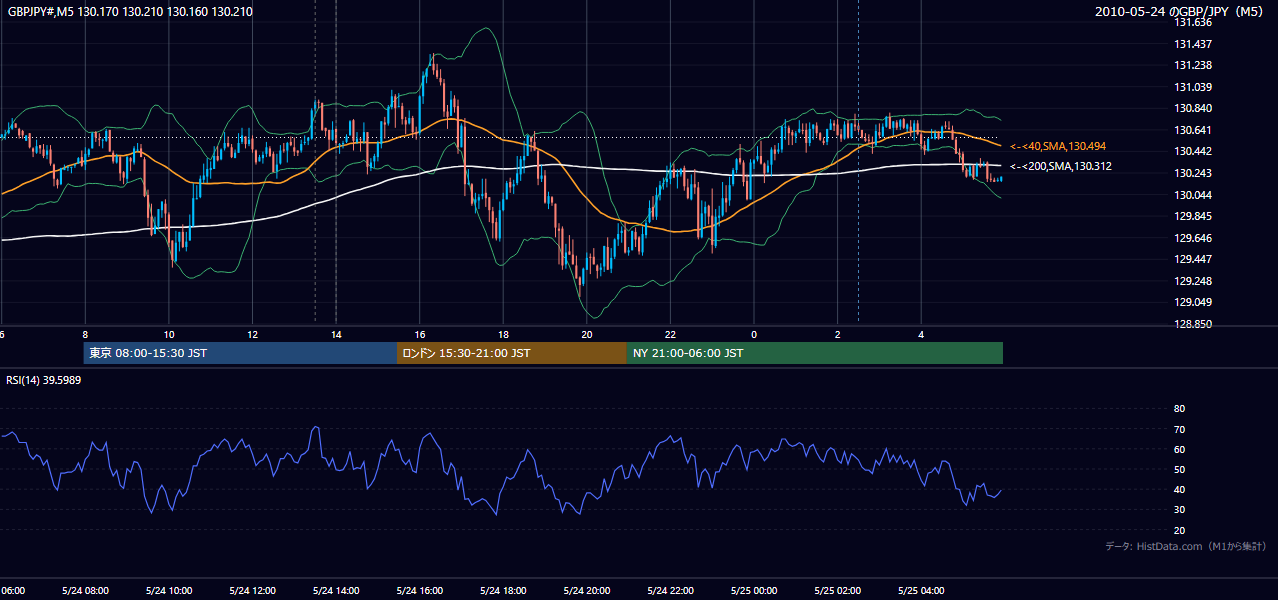The image size is (1278, 600).
Task: Click the 5/24 22:00 time axis label
Action: (670, 591)
